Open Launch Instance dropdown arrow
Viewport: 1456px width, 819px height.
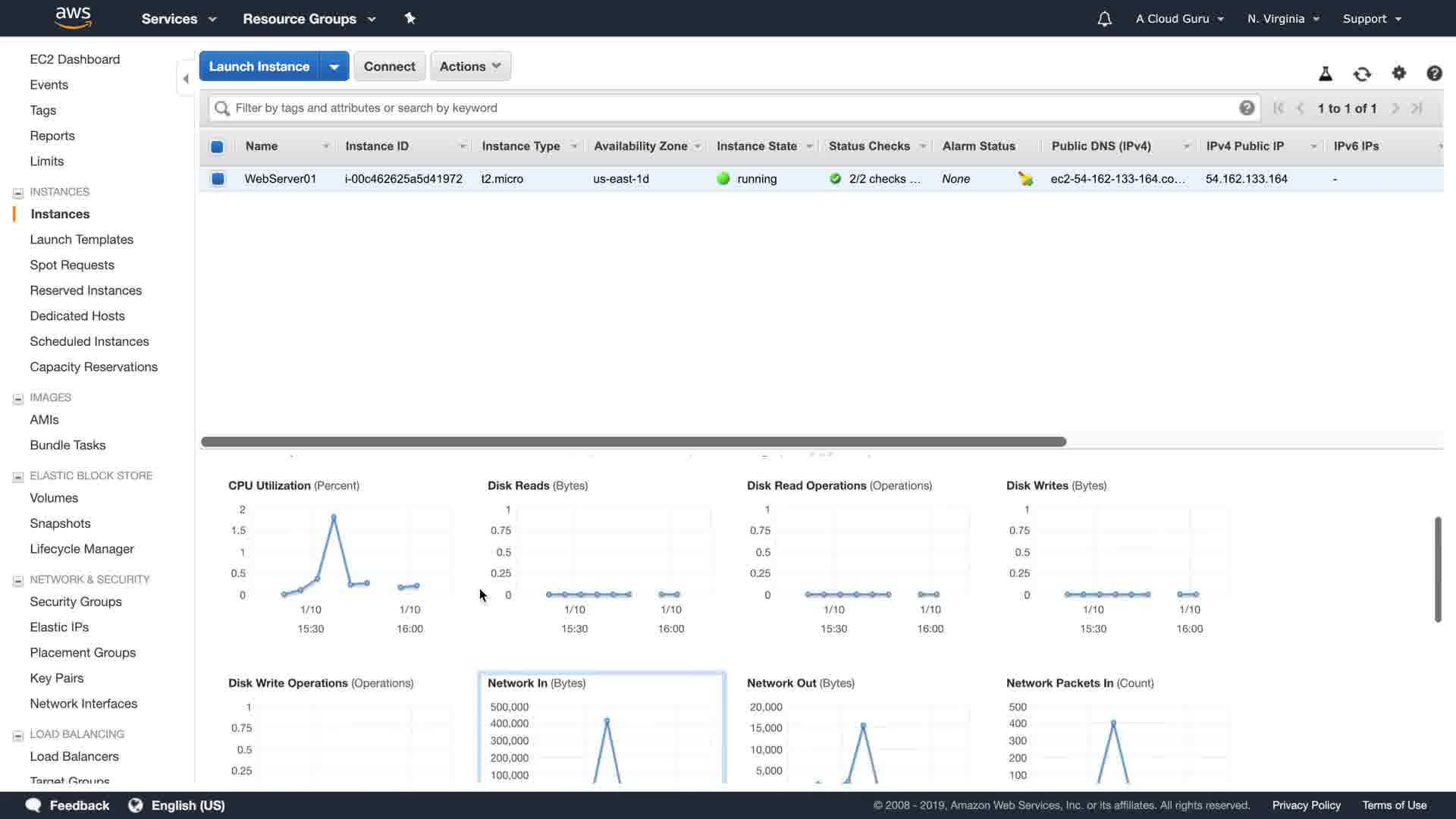334,67
